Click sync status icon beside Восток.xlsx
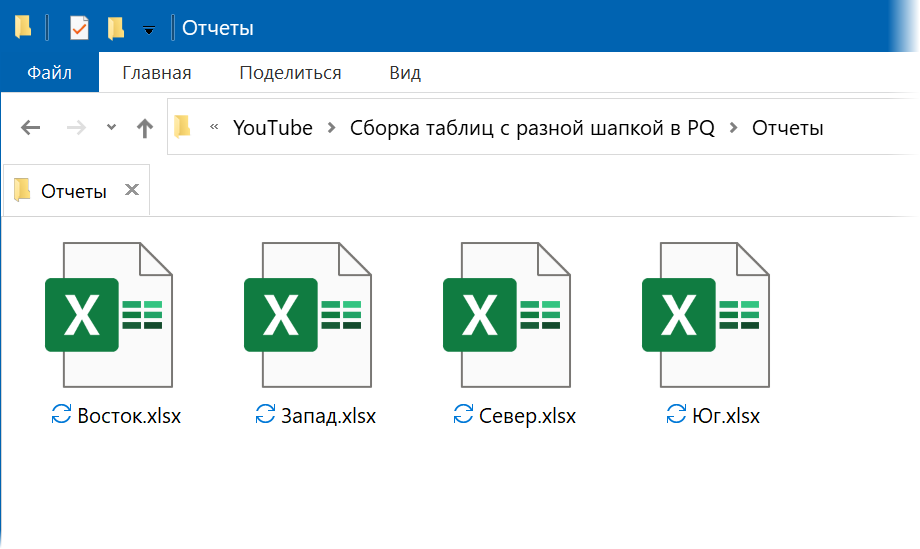The image size is (920, 549). pos(61,414)
